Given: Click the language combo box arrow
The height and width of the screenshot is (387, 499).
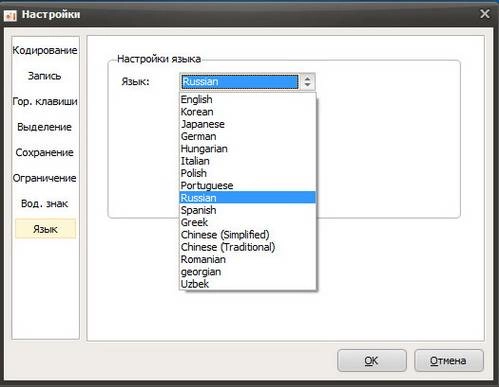Looking at the screenshot, I should coord(307,82).
